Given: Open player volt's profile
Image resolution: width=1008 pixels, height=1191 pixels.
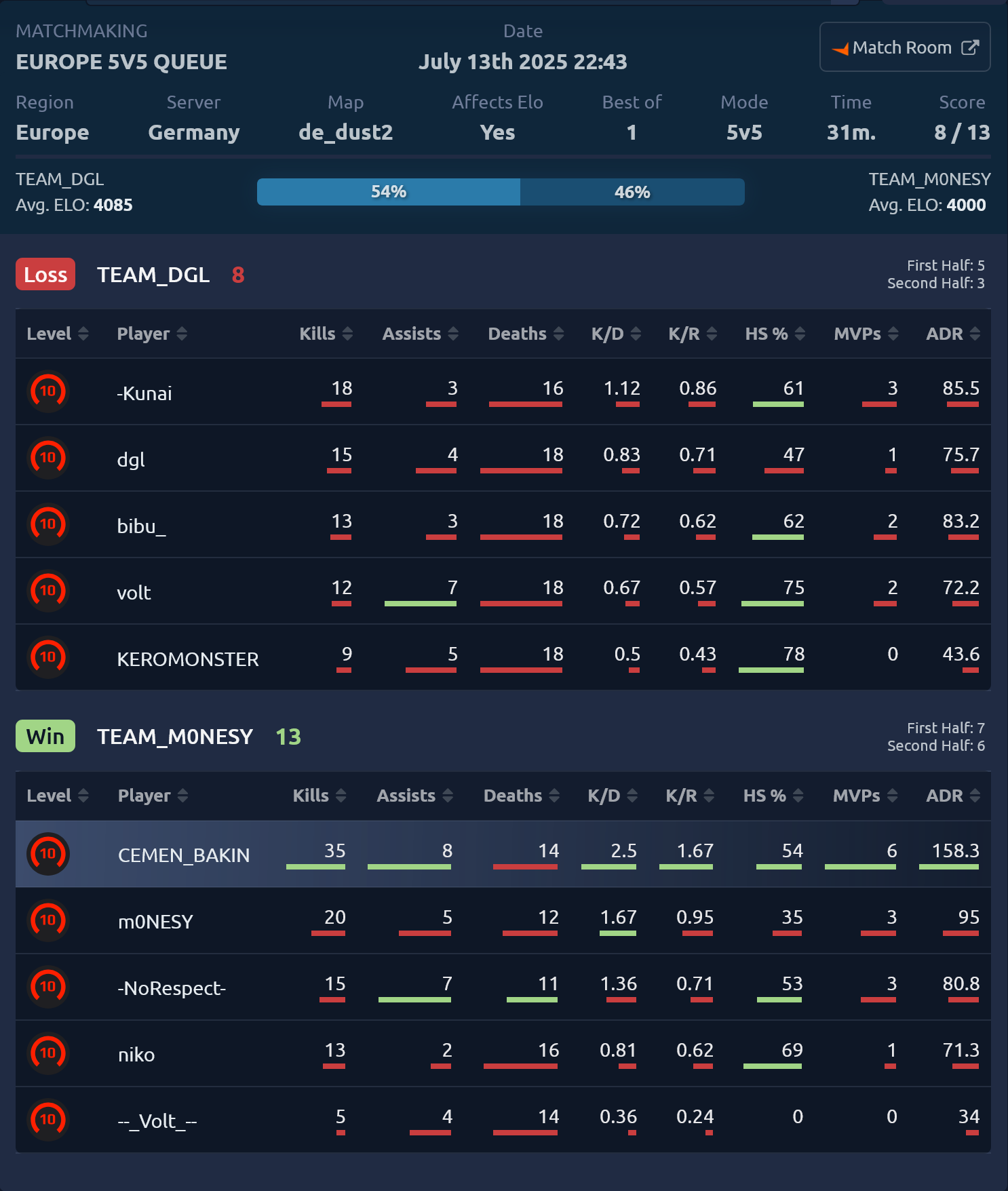Looking at the screenshot, I should click(134, 593).
